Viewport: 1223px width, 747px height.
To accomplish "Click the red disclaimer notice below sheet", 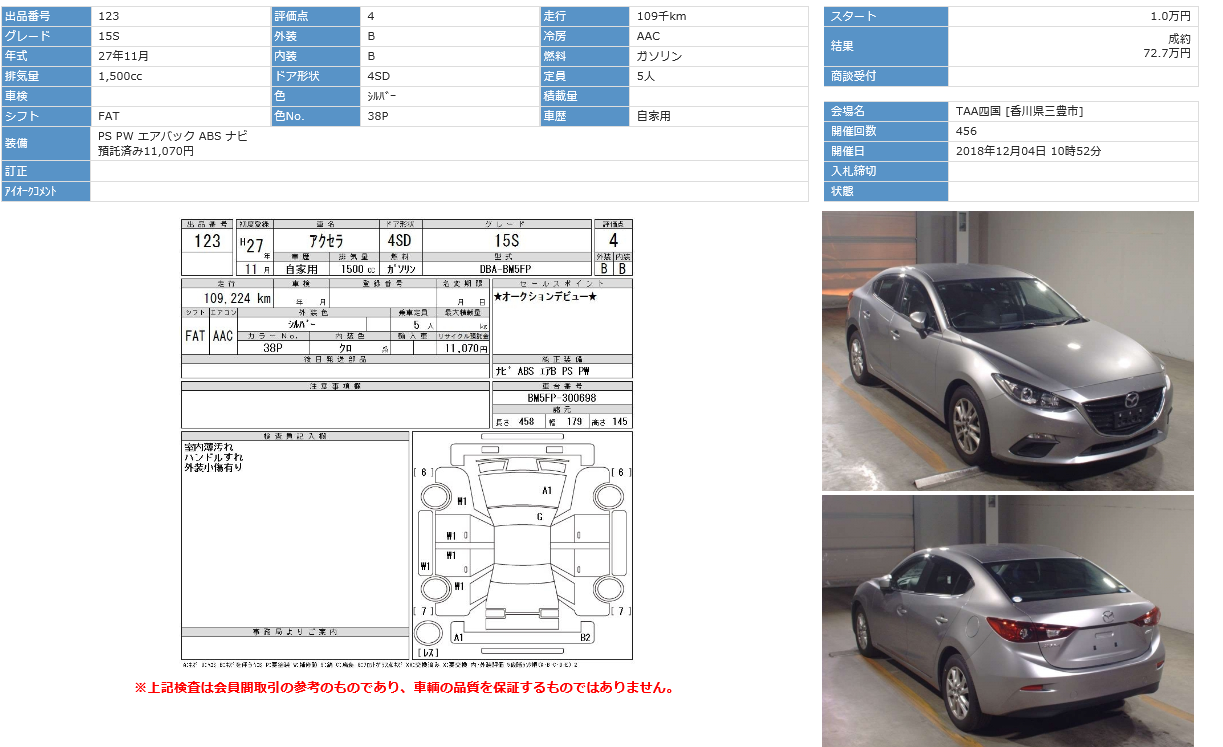I will (x=404, y=688).
